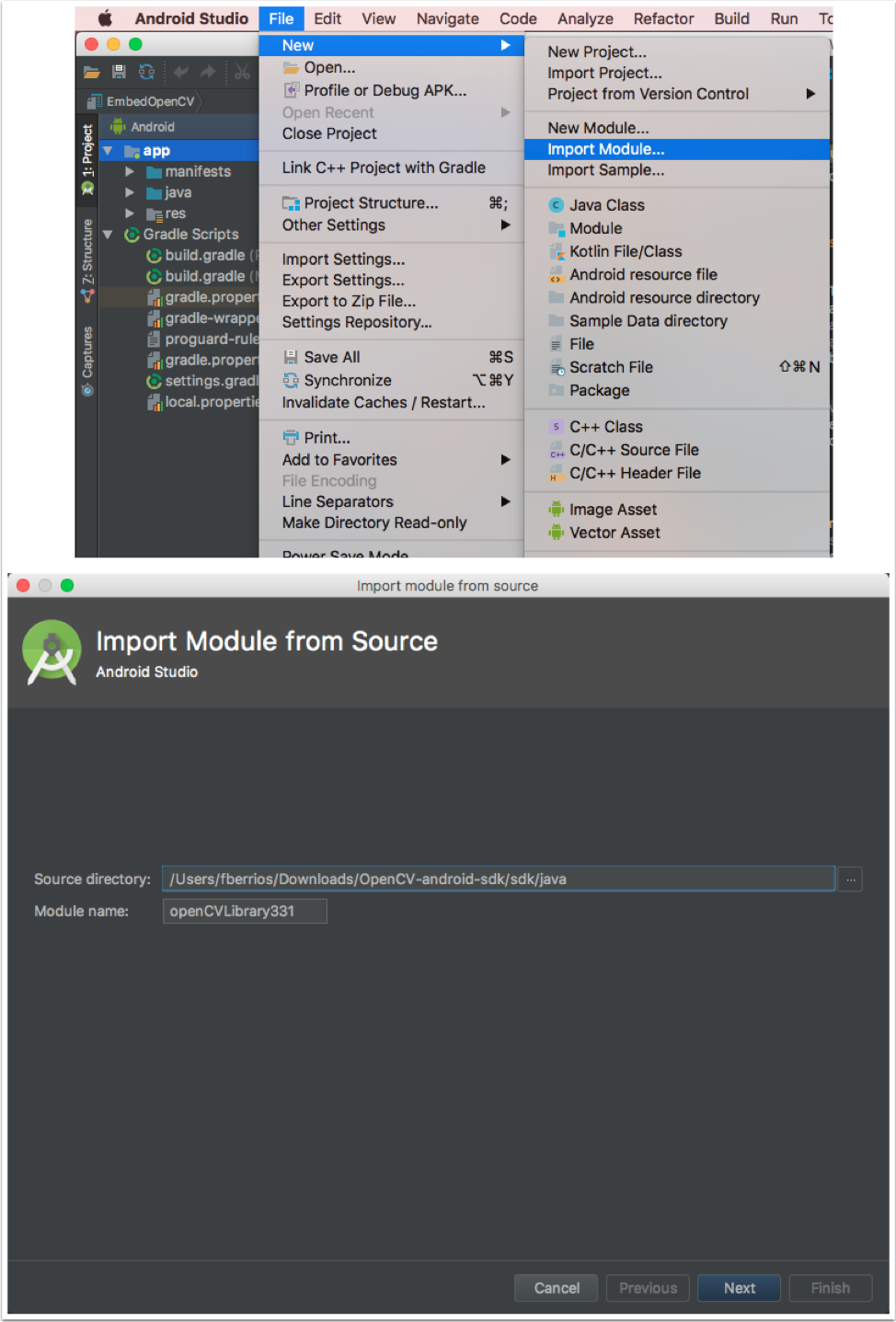Click the Vector Asset android icon
The image size is (896, 1322).
coord(557,533)
